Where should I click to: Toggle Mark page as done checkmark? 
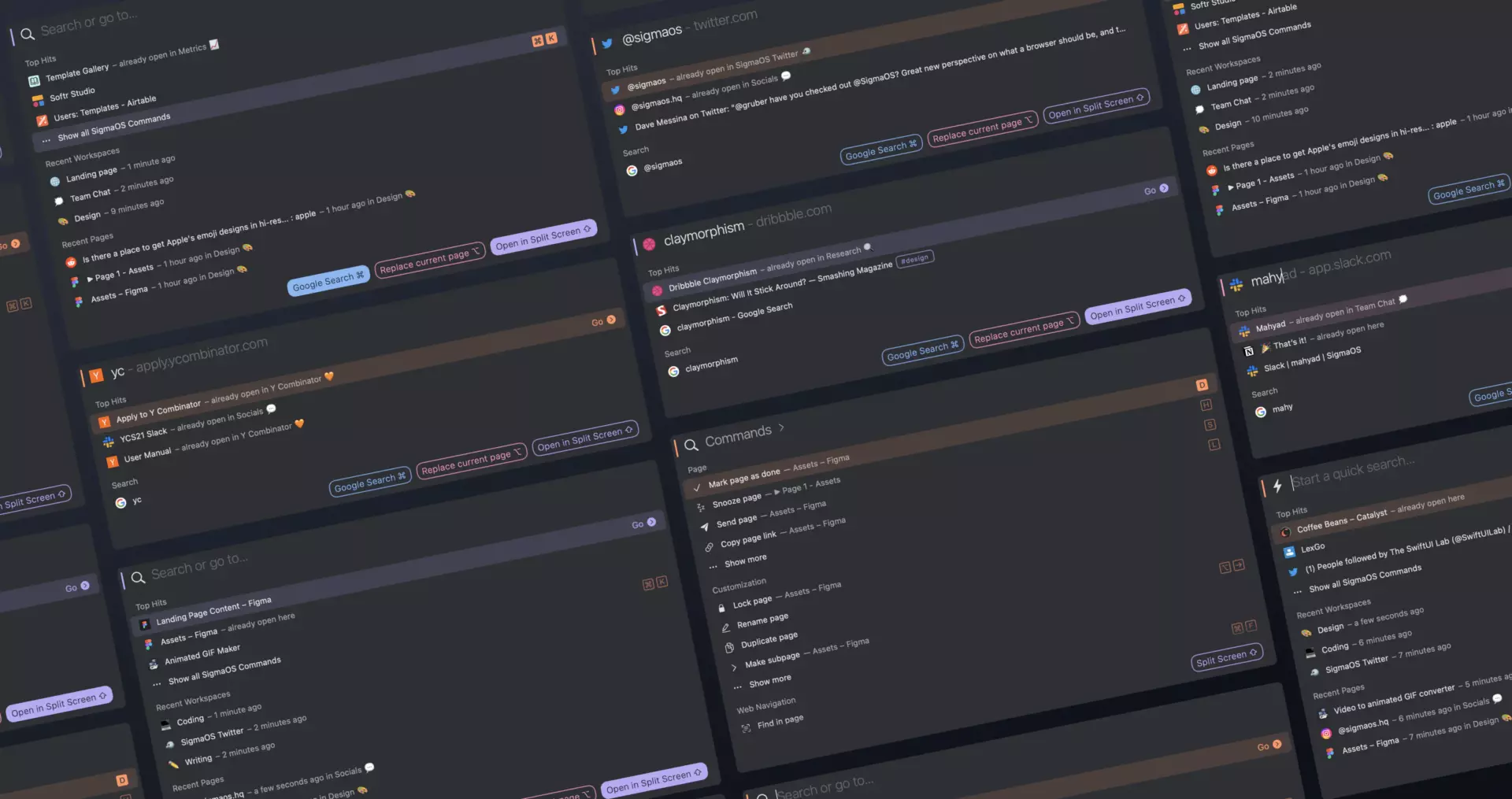pos(697,488)
